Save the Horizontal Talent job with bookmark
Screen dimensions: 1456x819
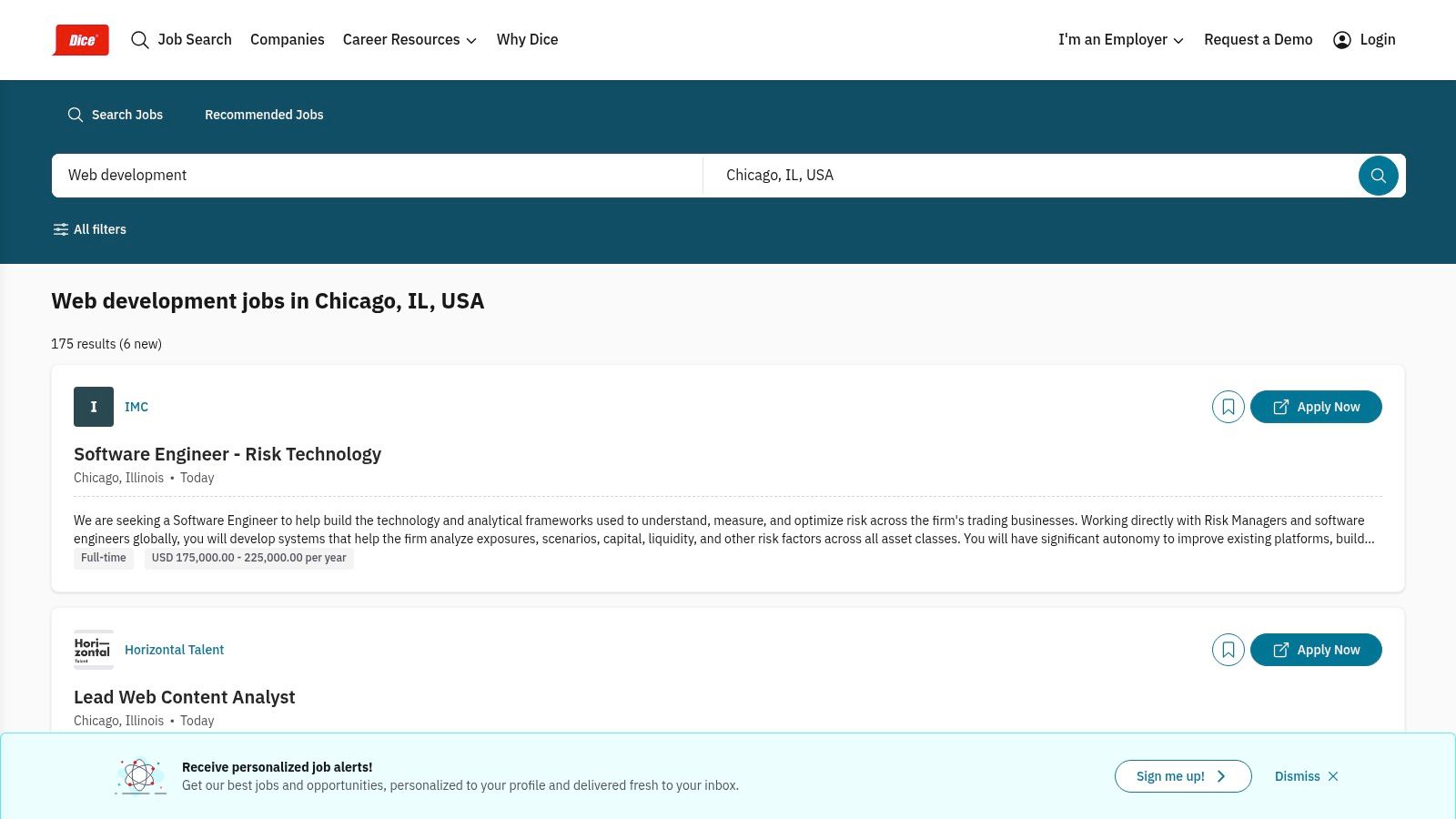pyautogui.click(x=1228, y=650)
